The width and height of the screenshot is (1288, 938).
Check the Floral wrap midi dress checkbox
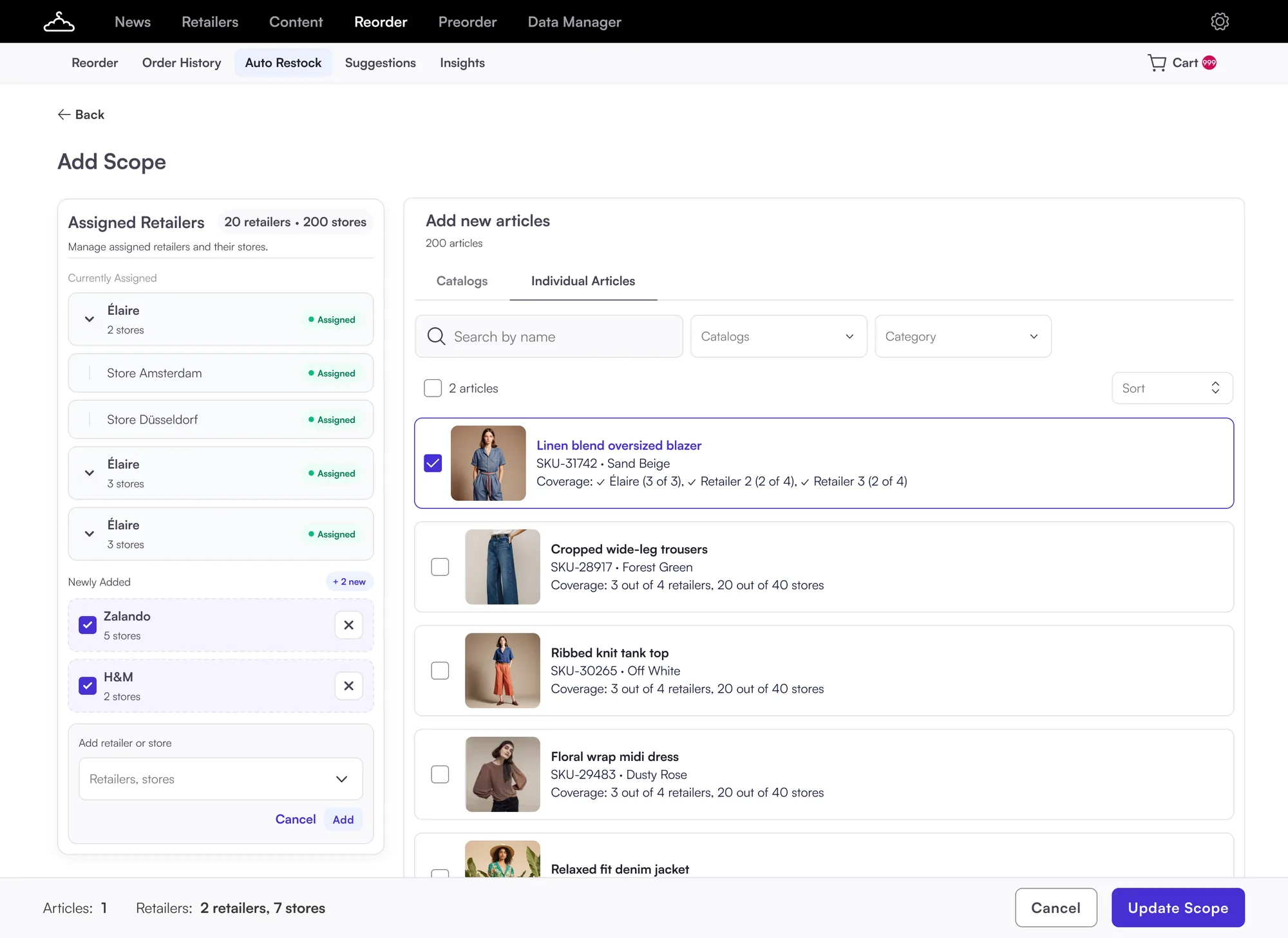[440, 774]
